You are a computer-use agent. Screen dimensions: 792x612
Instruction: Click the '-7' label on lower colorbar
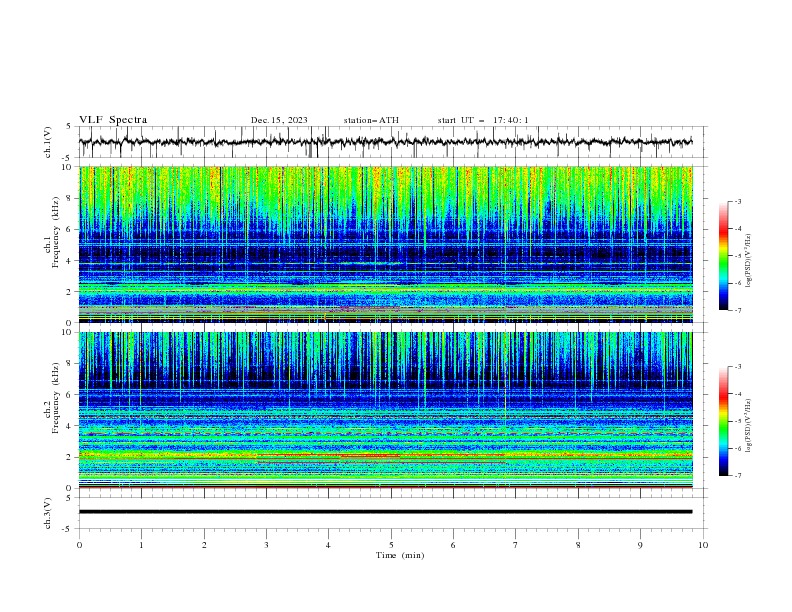pos(737,476)
